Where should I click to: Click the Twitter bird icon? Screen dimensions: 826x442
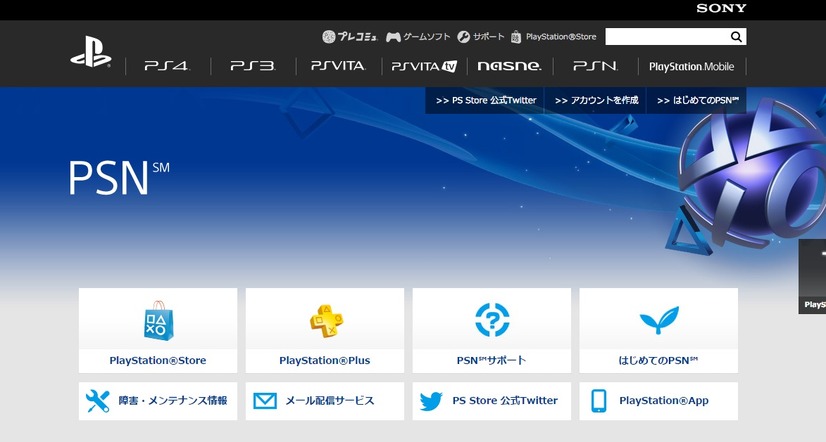coord(431,401)
